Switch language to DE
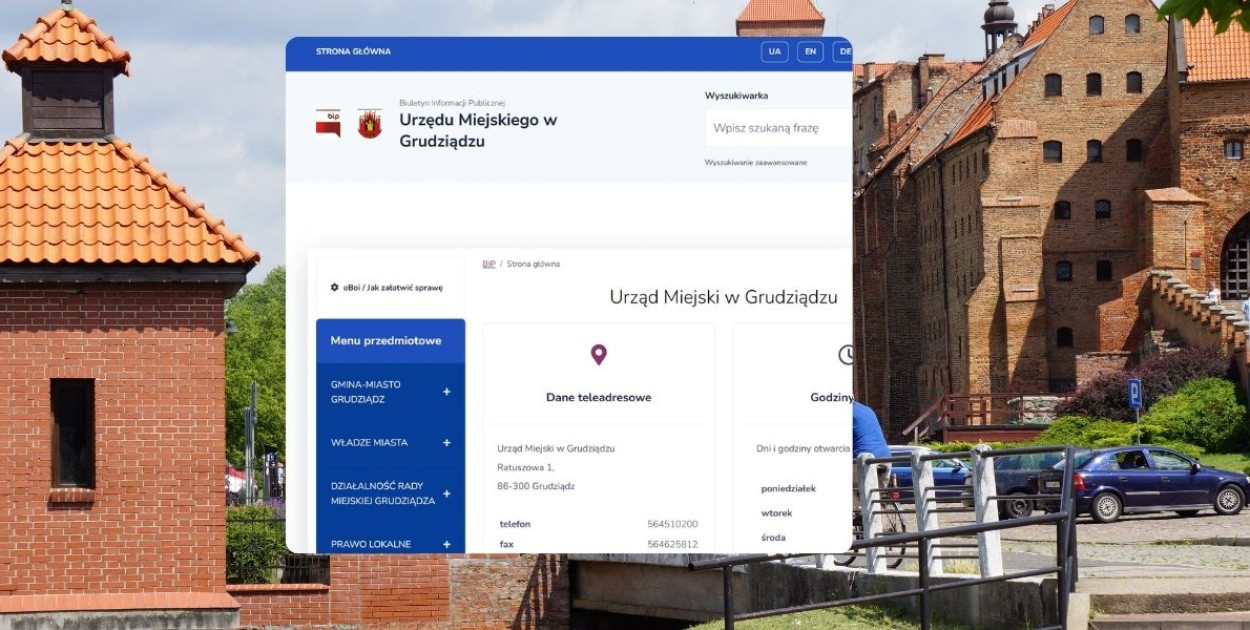Screen dimensions: 1250x630 843,52
